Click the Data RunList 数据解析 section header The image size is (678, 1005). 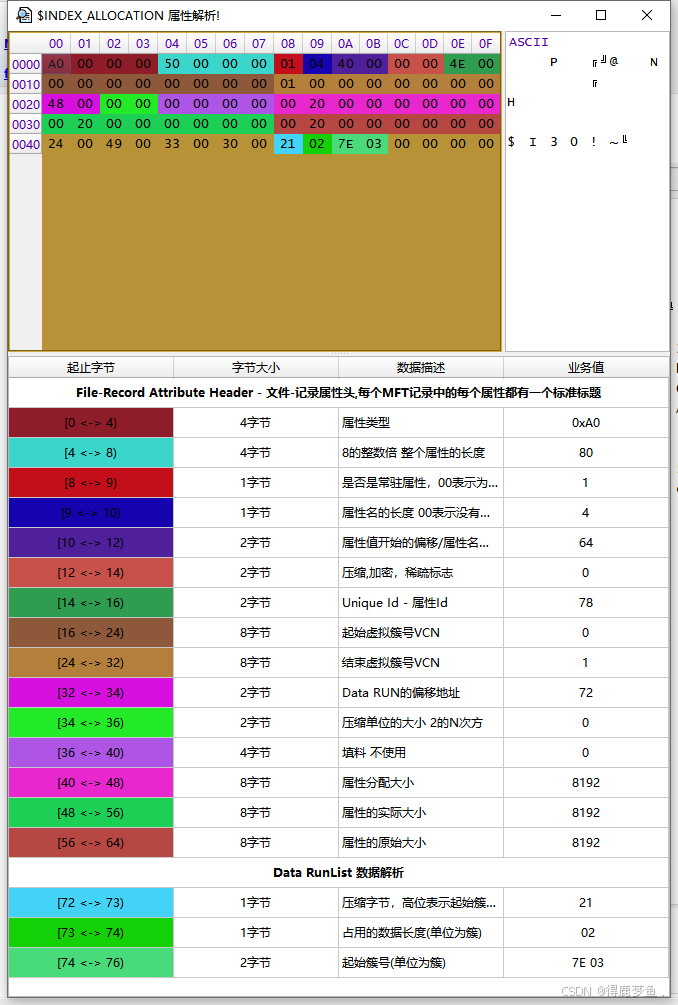[x=338, y=872]
